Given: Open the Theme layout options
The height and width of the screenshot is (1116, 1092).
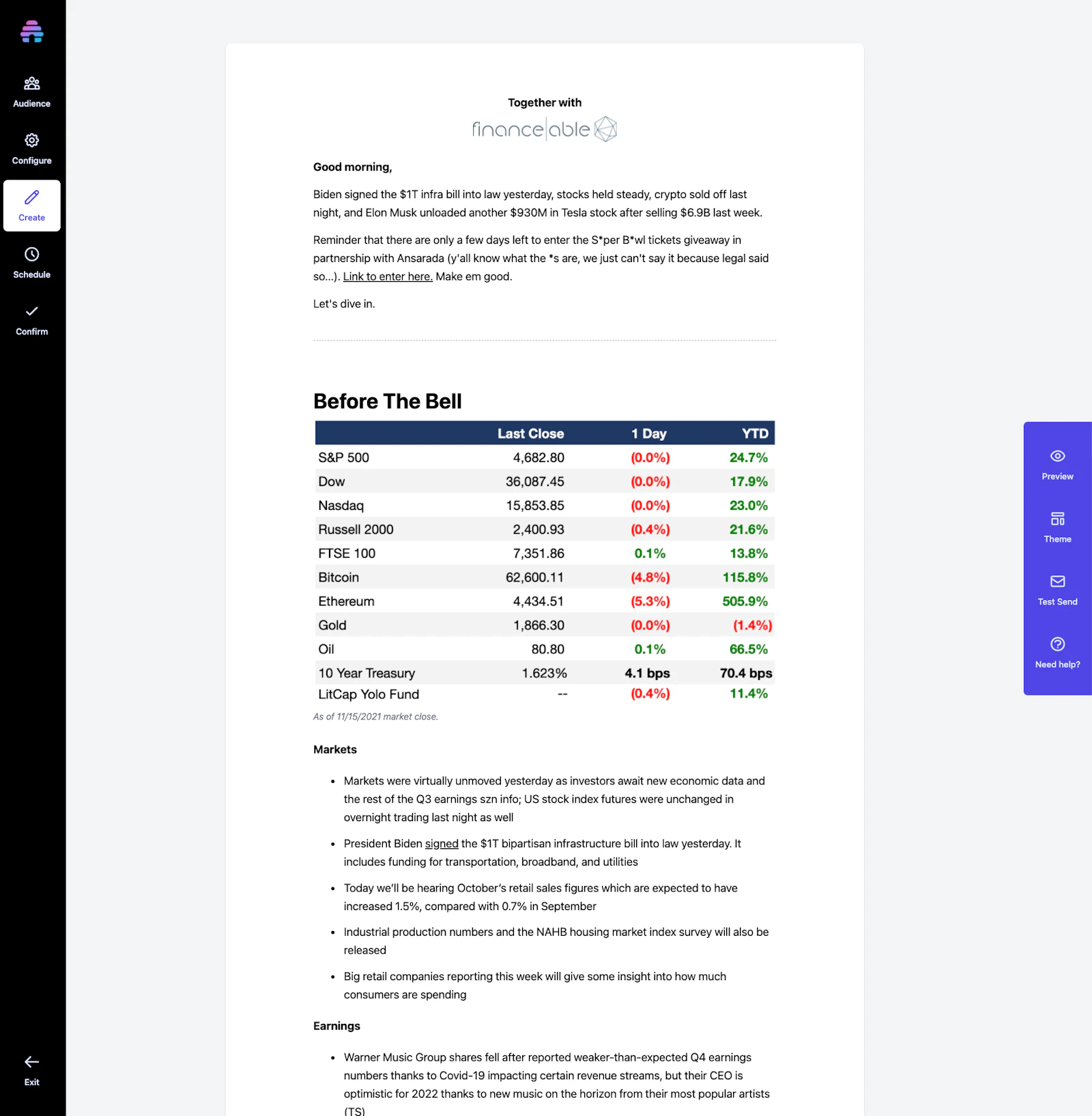Looking at the screenshot, I should [x=1057, y=527].
